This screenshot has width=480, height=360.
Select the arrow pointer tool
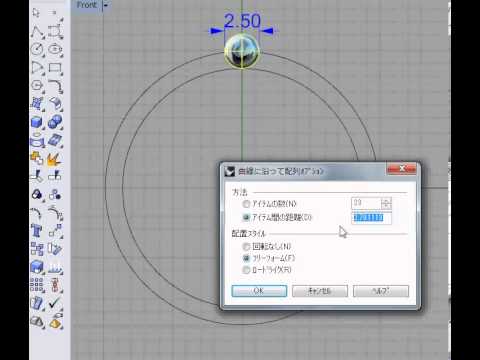click(x=36, y=13)
